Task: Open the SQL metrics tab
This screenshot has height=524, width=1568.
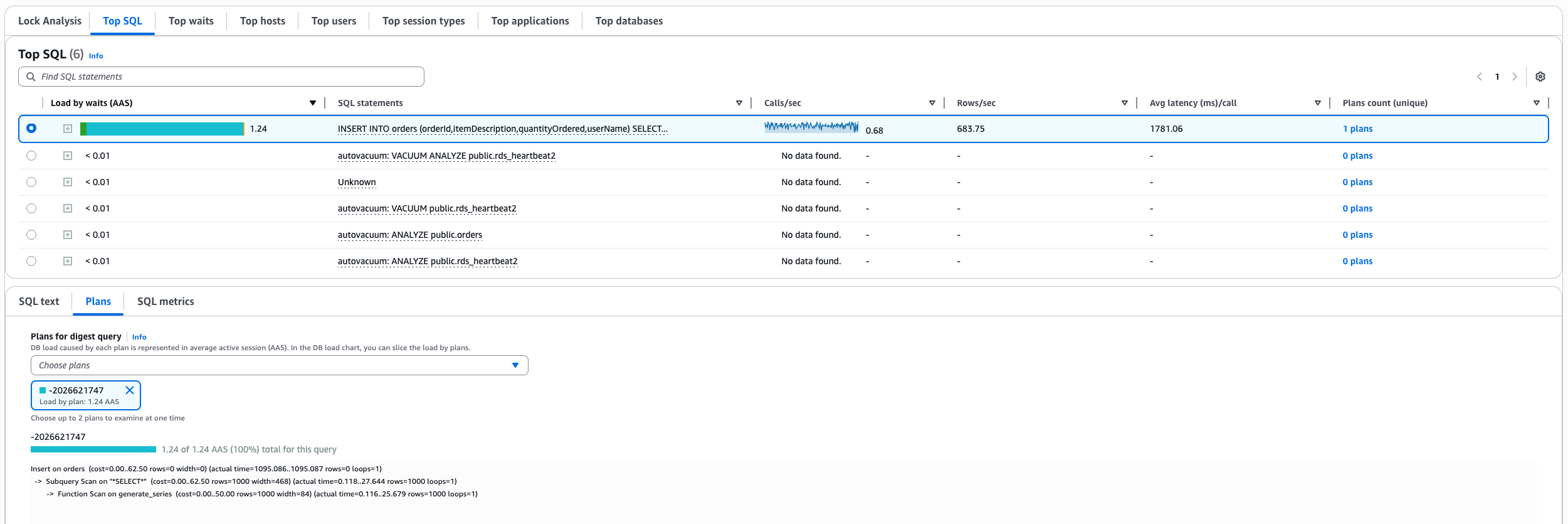Action: tap(166, 301)
